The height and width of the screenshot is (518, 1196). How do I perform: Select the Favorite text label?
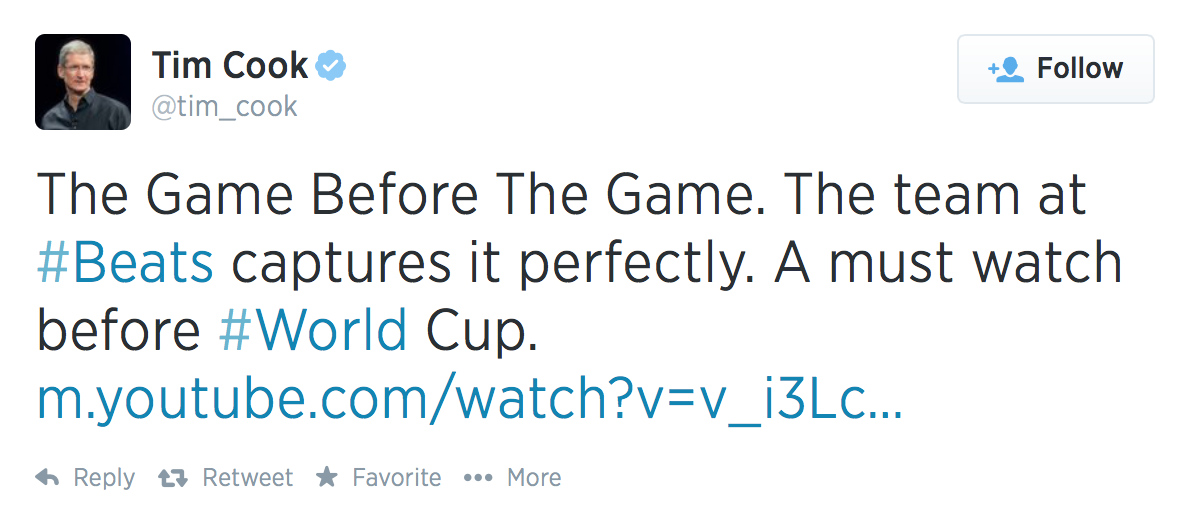click(x=396, y=478)
